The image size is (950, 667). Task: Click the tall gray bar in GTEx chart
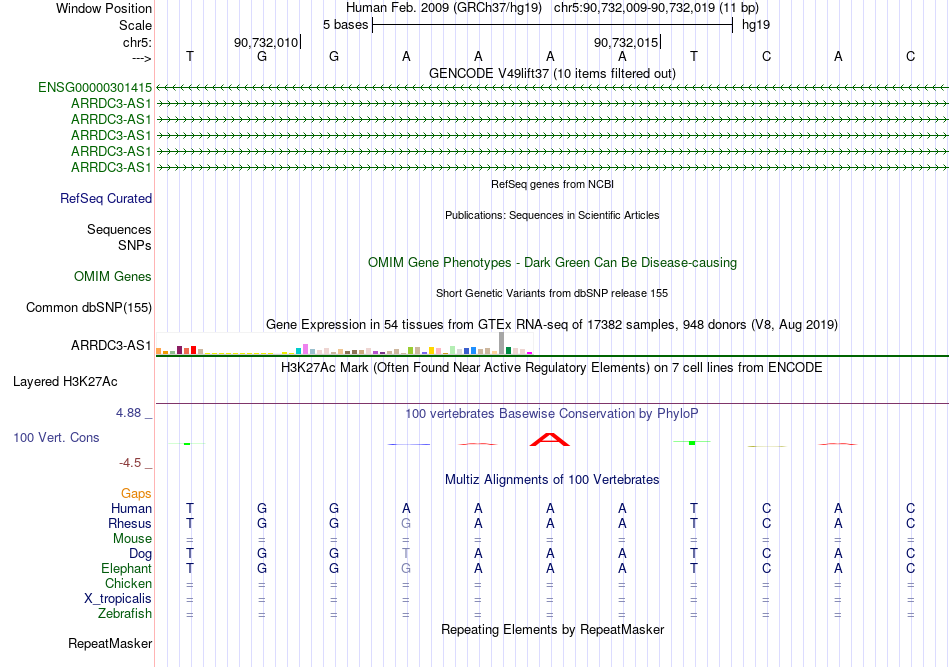501,343
